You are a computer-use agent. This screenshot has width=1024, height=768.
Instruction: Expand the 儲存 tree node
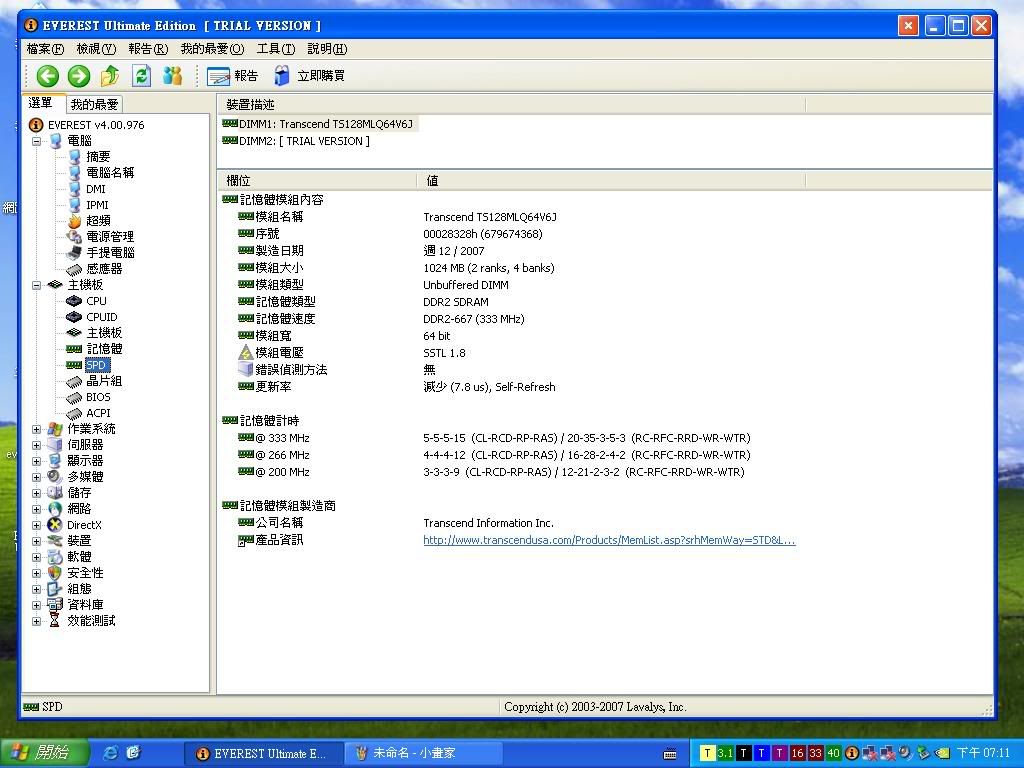pyautogui.click(x=37, y=493)
